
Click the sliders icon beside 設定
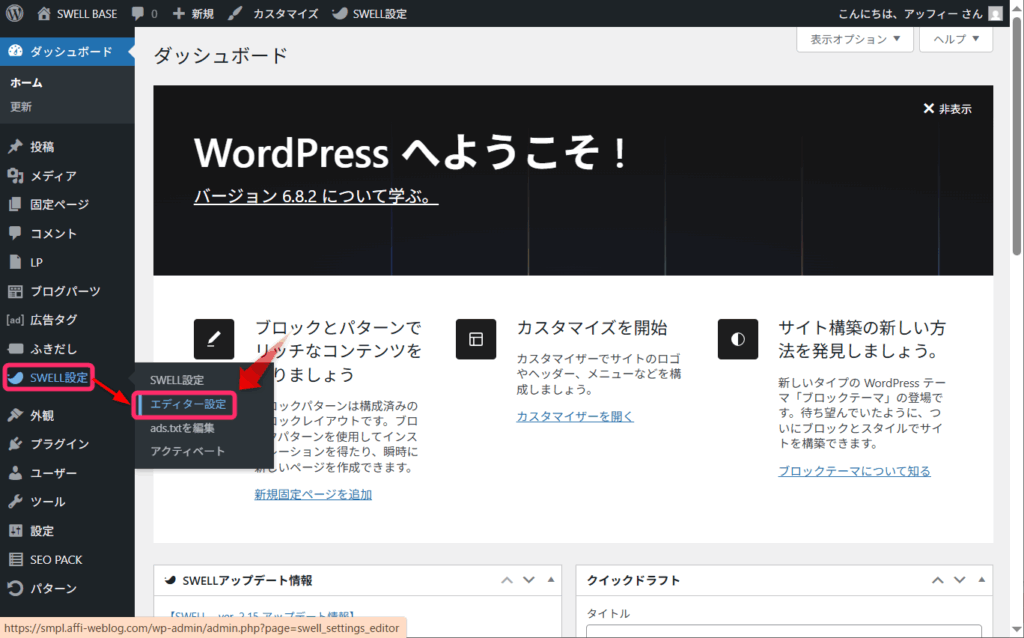pyautogui.click(x=15, y=531)
